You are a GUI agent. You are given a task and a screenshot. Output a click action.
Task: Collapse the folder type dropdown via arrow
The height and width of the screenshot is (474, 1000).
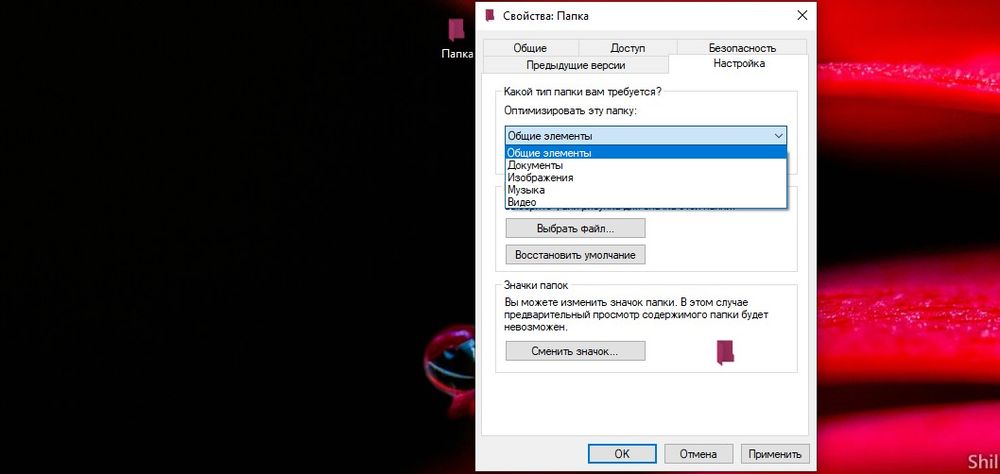click(777, 135)
